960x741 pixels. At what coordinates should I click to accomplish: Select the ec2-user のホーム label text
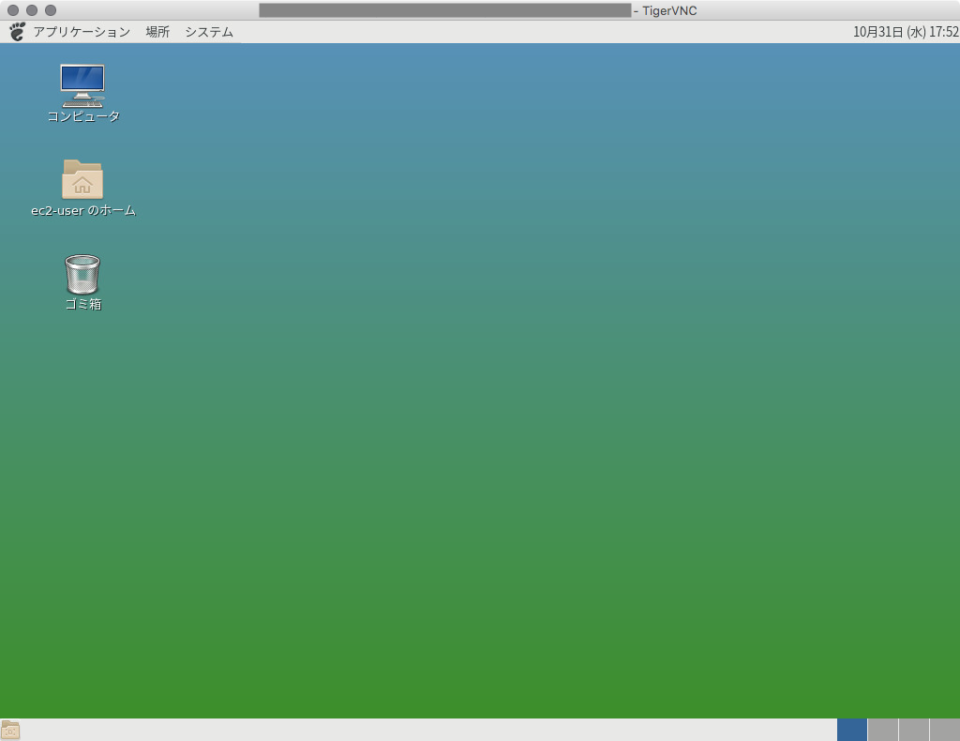(82, 211)
